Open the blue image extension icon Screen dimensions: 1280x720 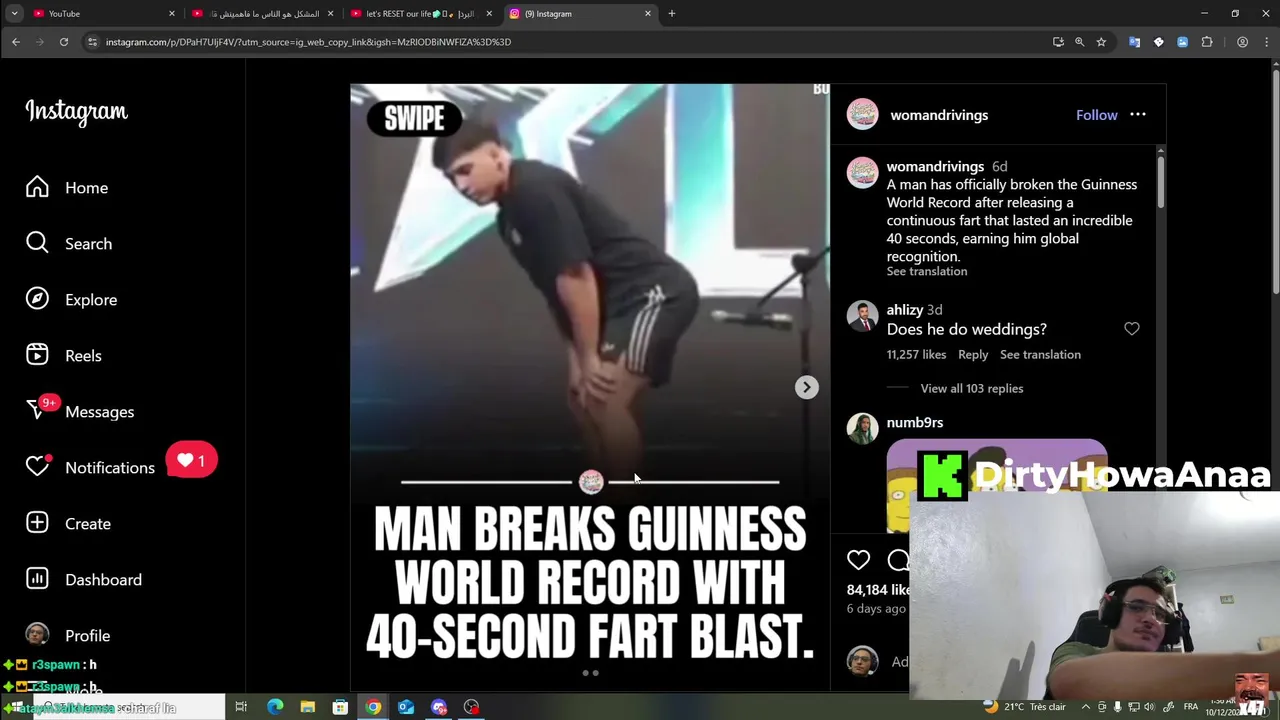coord(1182,42)
